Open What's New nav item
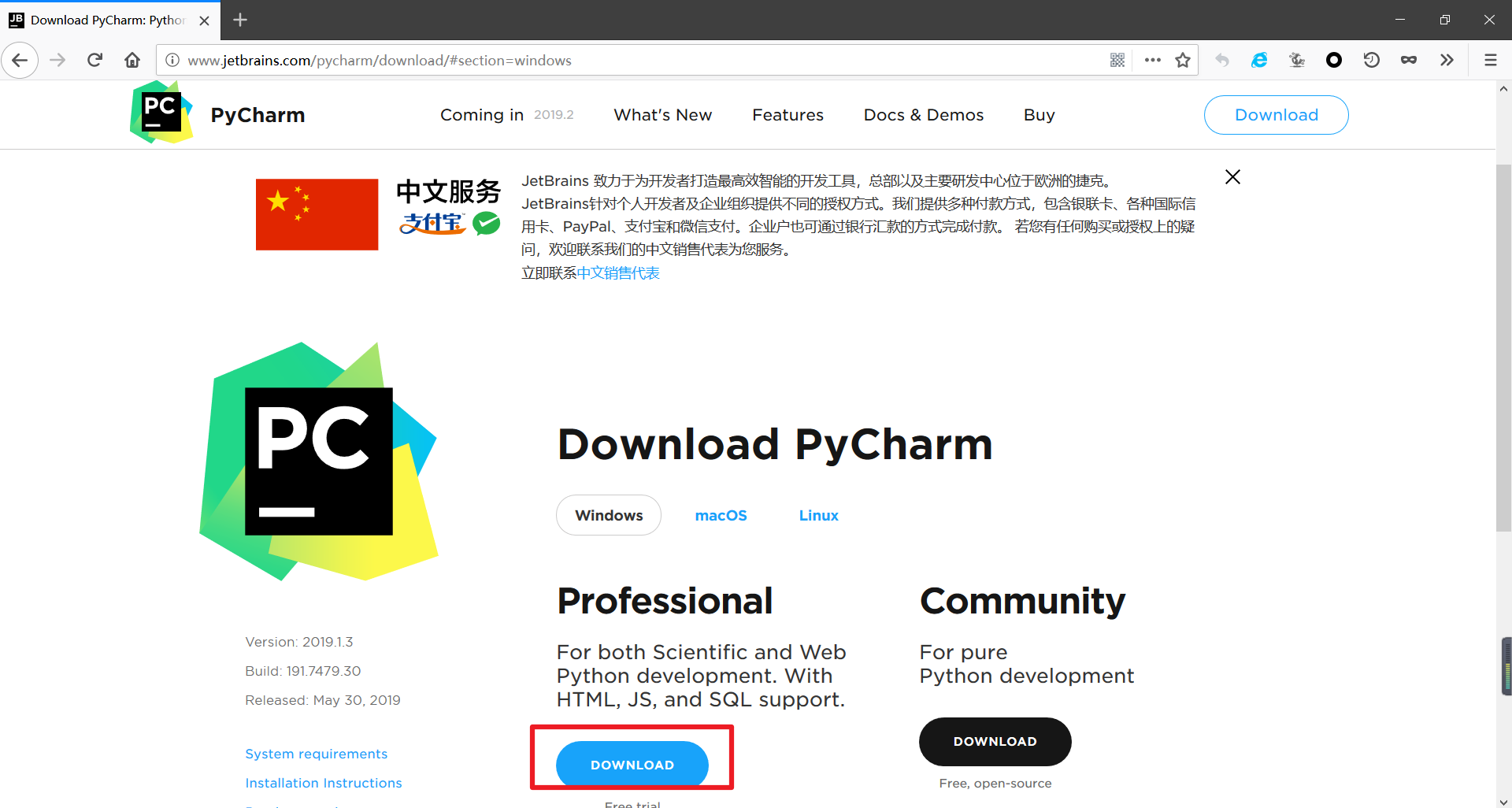 tap(662, 115)
